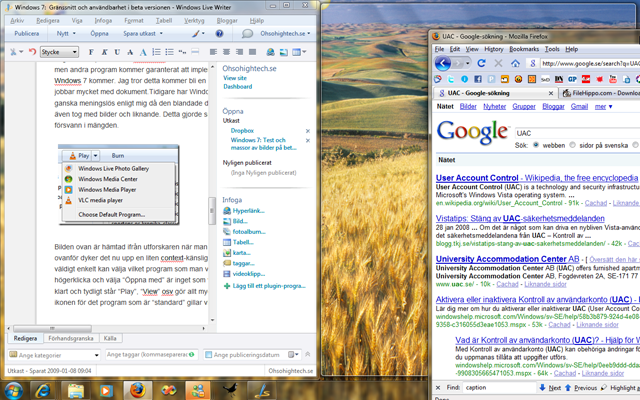The width and height of the screenshot is (640, 400).
Task: Click Firefox back button
Action: (x=443, y=63)
